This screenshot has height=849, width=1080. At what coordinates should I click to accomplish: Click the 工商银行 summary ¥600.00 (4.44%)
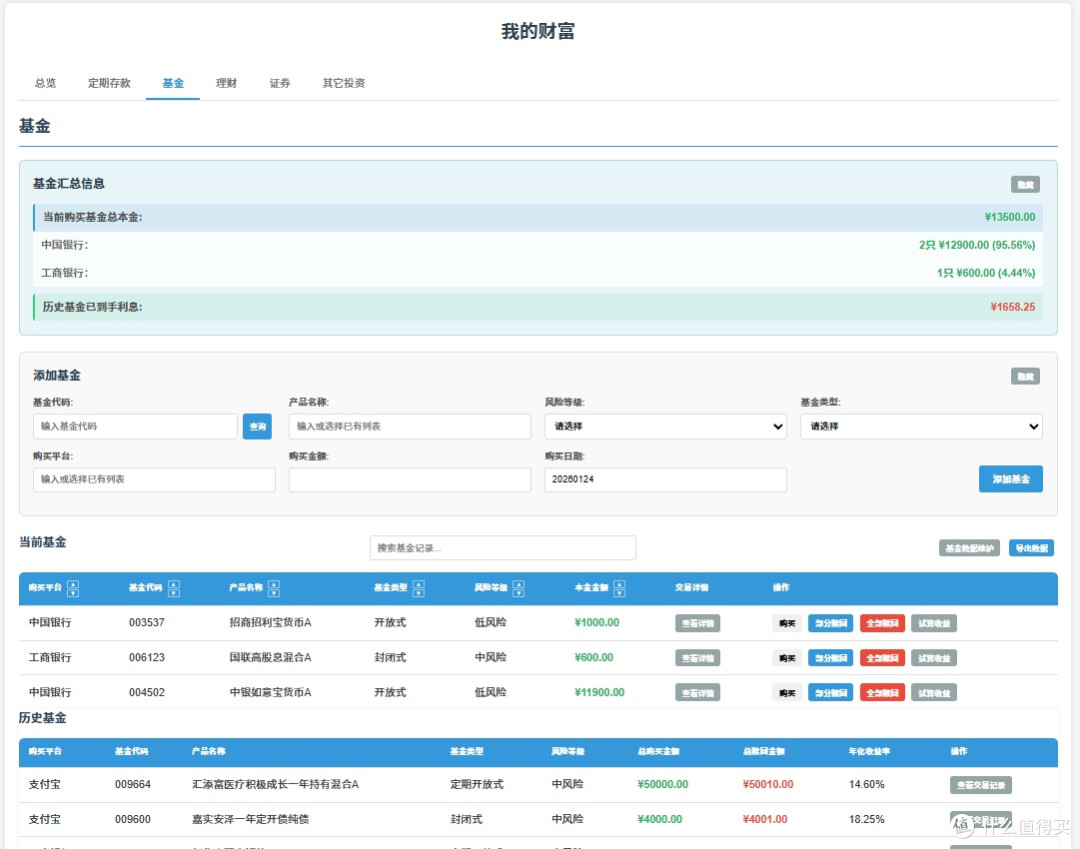pyautogui.click(x=986, y=273)
